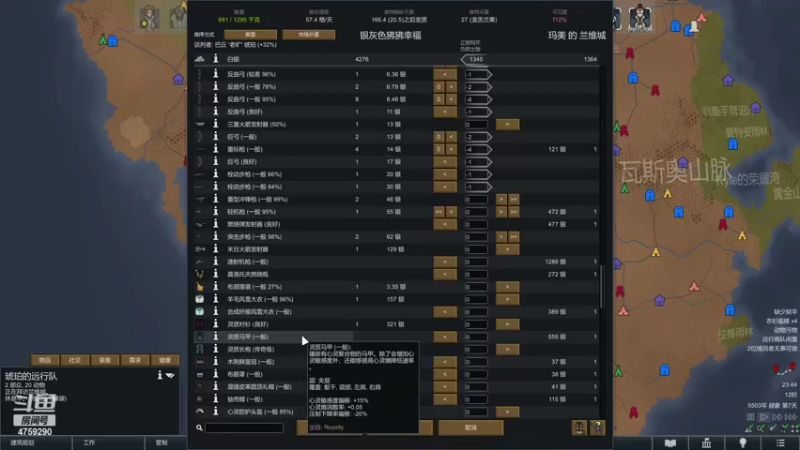800x450 pixels.
Task: Click purple settlement marker near 瓦斯奥山脉 label
Action: (x=683, y=162)
